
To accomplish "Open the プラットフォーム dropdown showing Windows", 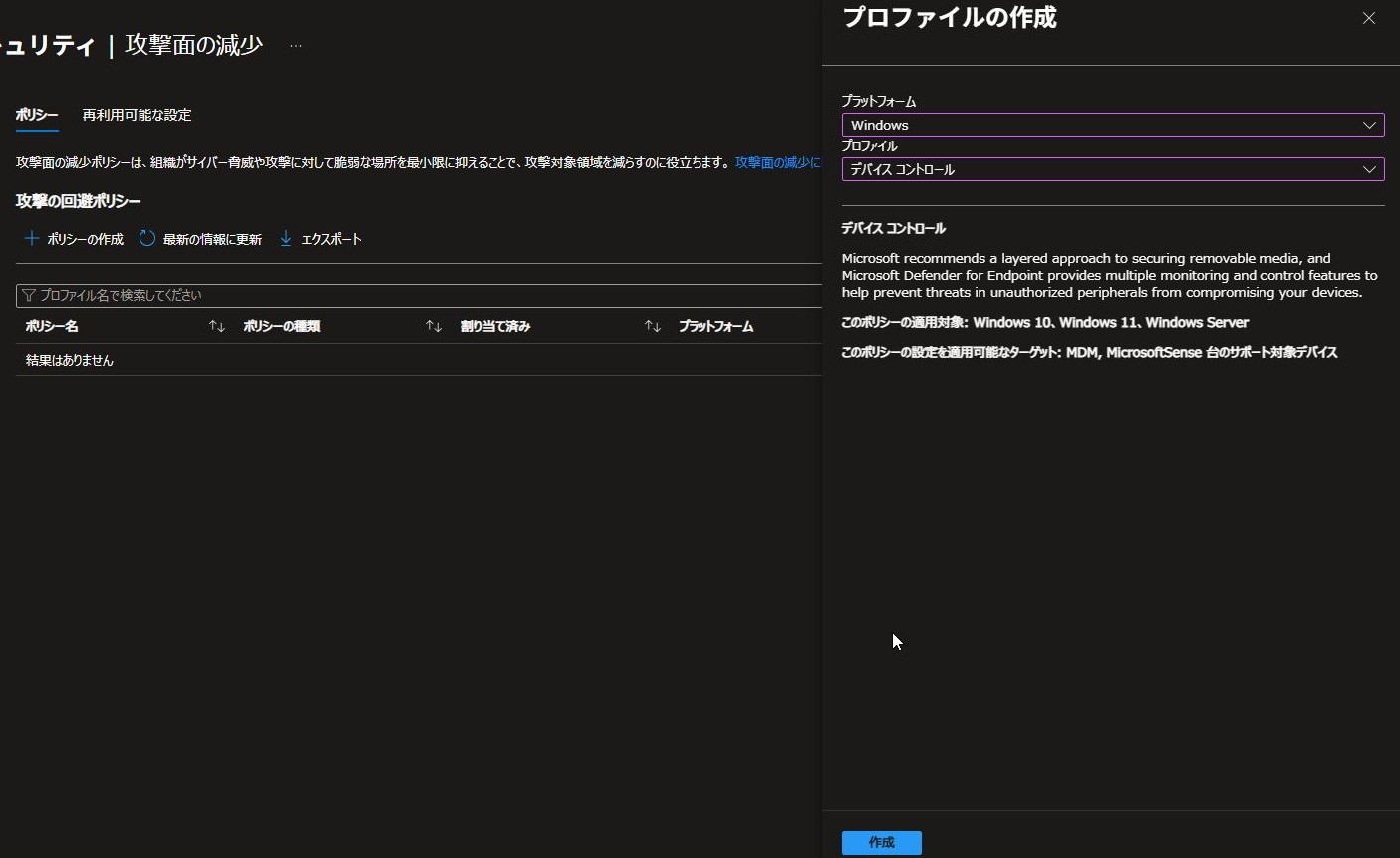I will pyautogui.click(x=1112, y=125).
